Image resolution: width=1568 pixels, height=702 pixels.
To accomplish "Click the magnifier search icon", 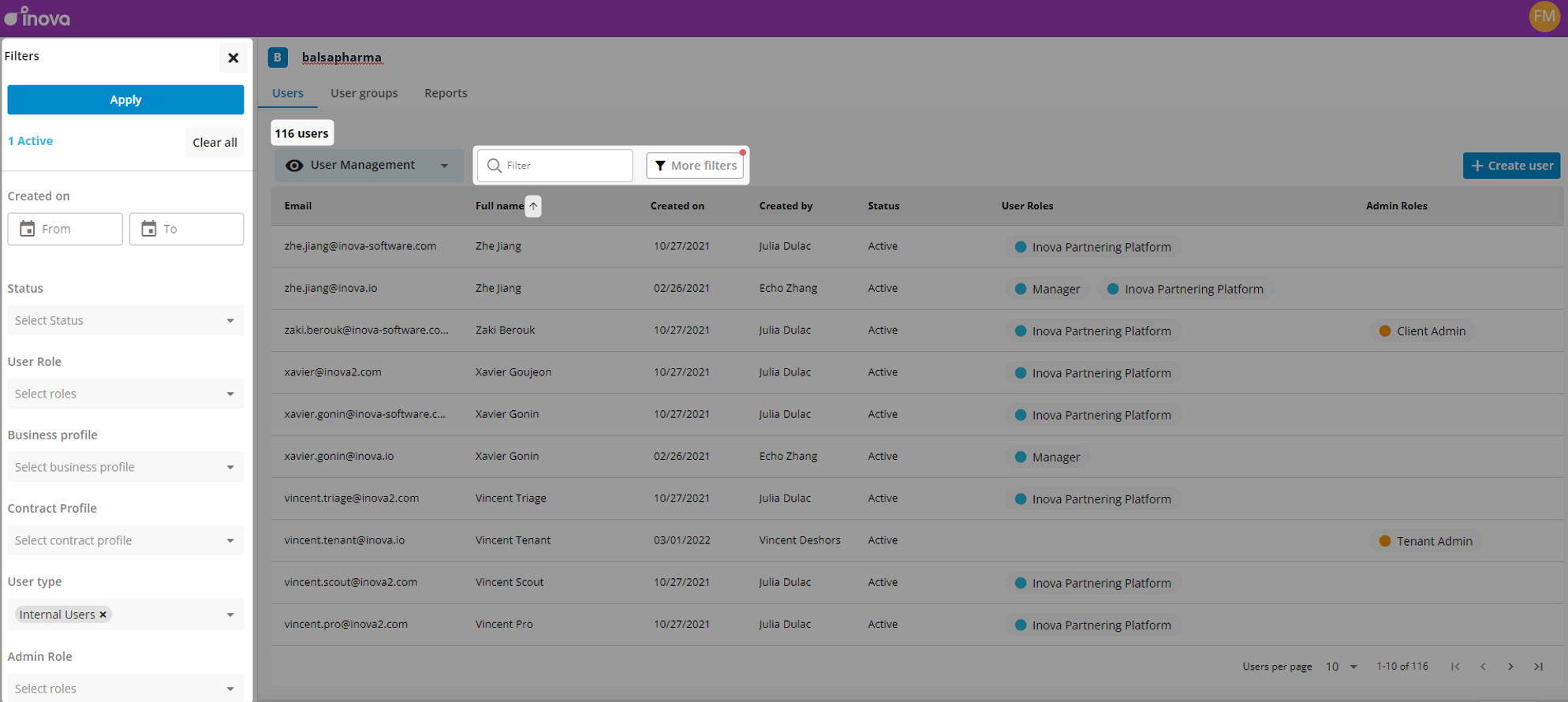I will tap(495, 166).
